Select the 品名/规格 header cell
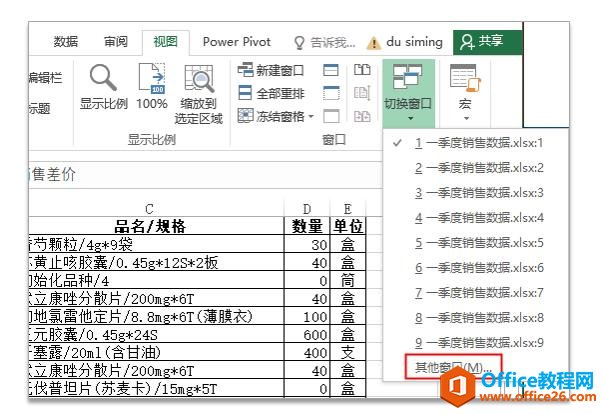The width and height of the screenshot is (603, 414). coord(150,226)
